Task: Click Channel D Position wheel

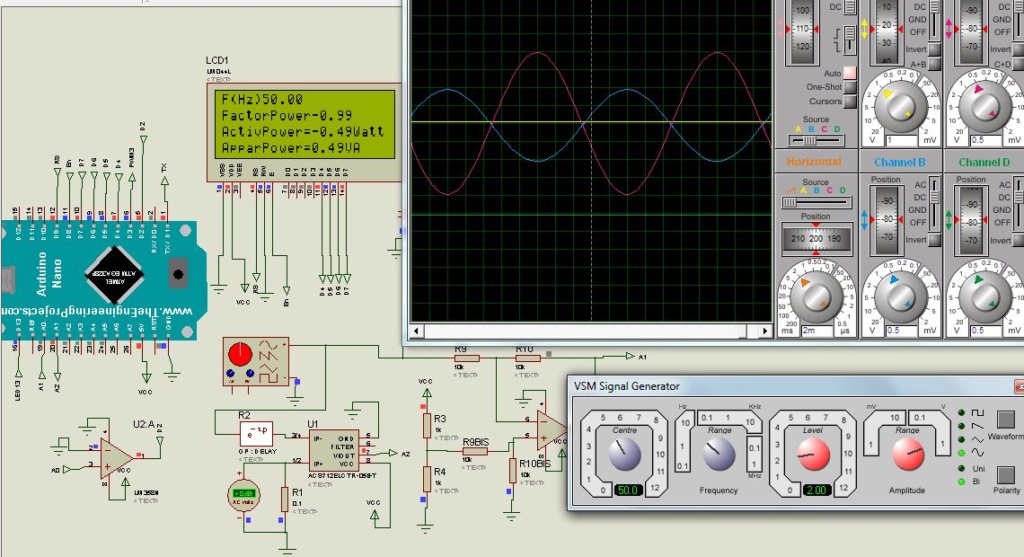Action: (x=972, y=220)
